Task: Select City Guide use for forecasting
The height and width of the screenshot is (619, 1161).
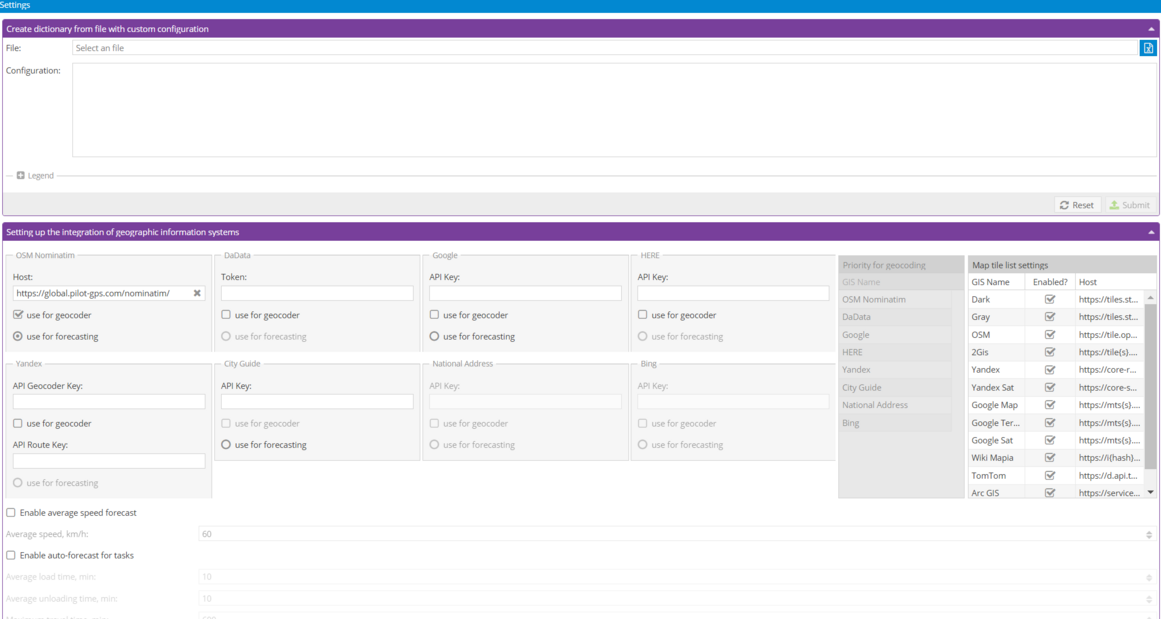Action: [226, 445]
